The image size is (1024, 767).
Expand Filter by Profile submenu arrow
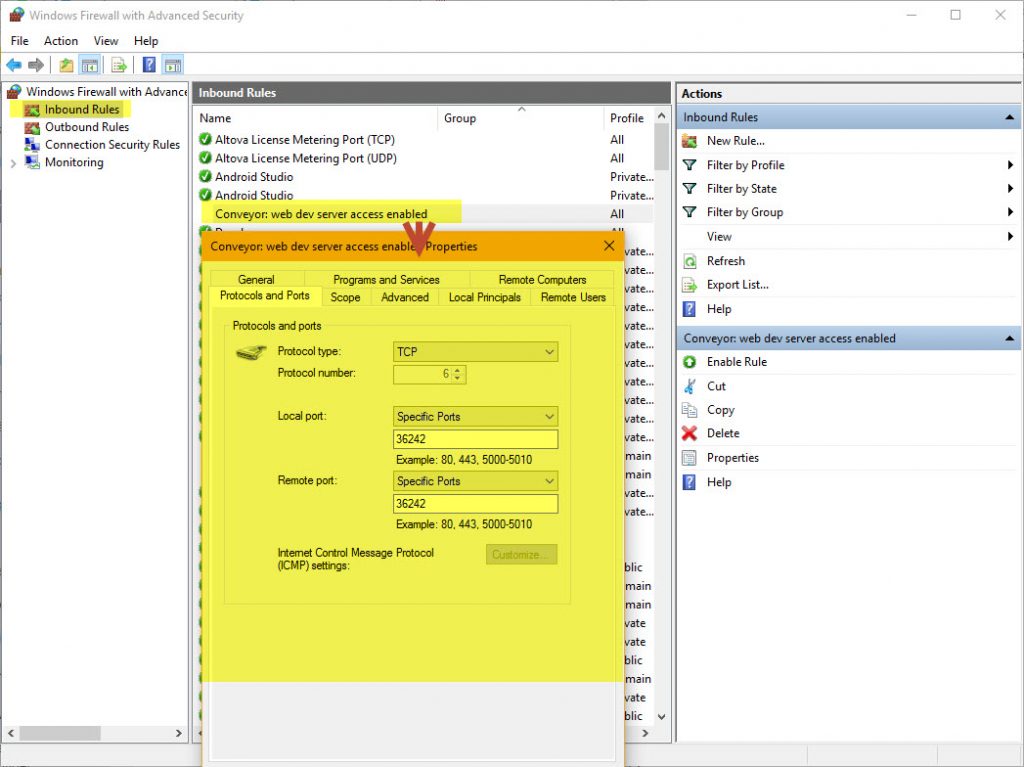[x=1010, y=165]
